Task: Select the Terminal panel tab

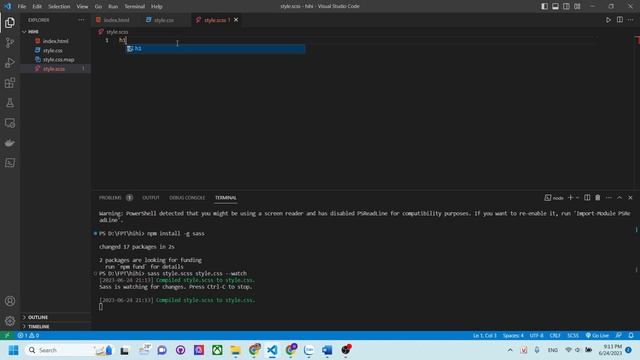Action: click(x=226, y=198)
